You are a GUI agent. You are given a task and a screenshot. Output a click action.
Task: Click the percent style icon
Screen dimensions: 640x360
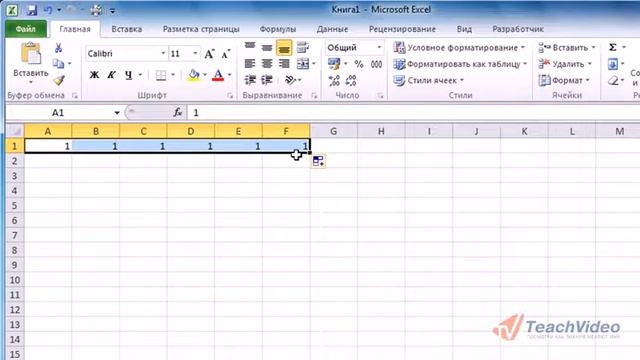pyautogui.click(x=358, y=64)
